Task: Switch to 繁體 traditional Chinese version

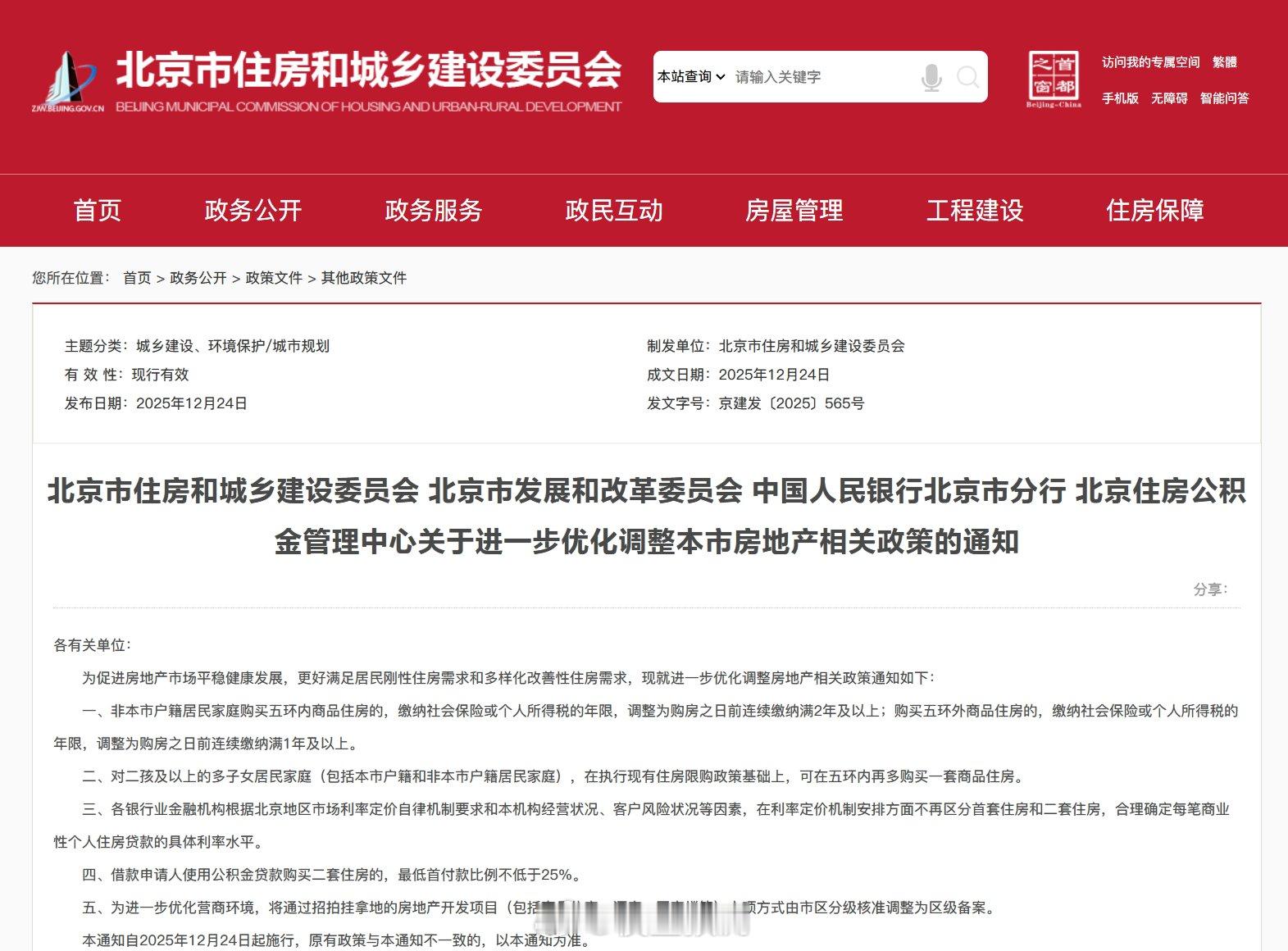Action: (x=1225, y=62)
